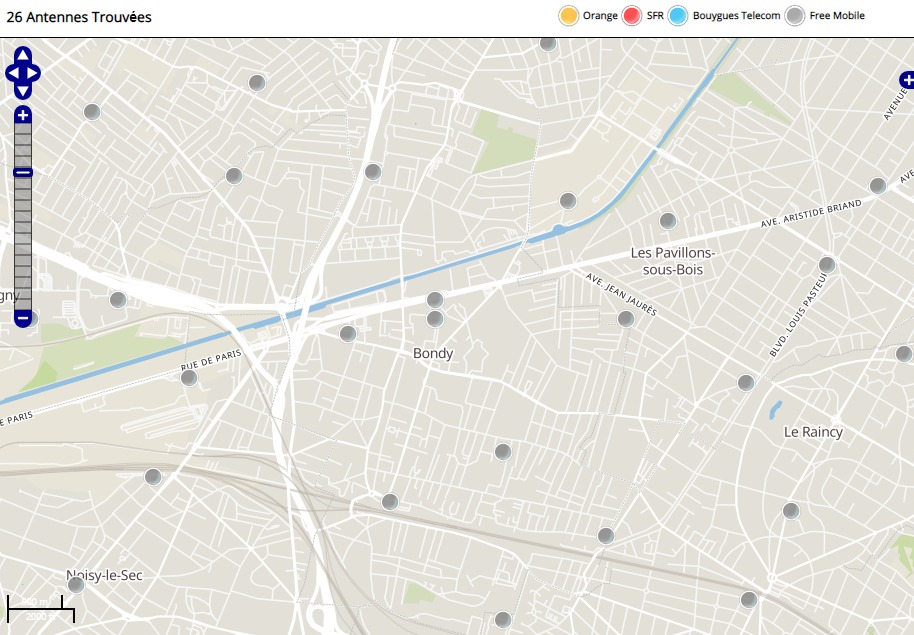Viewport: 914px width, 635px height.
Task: Pan the map left with arrow control
Action: coord(11,73)
